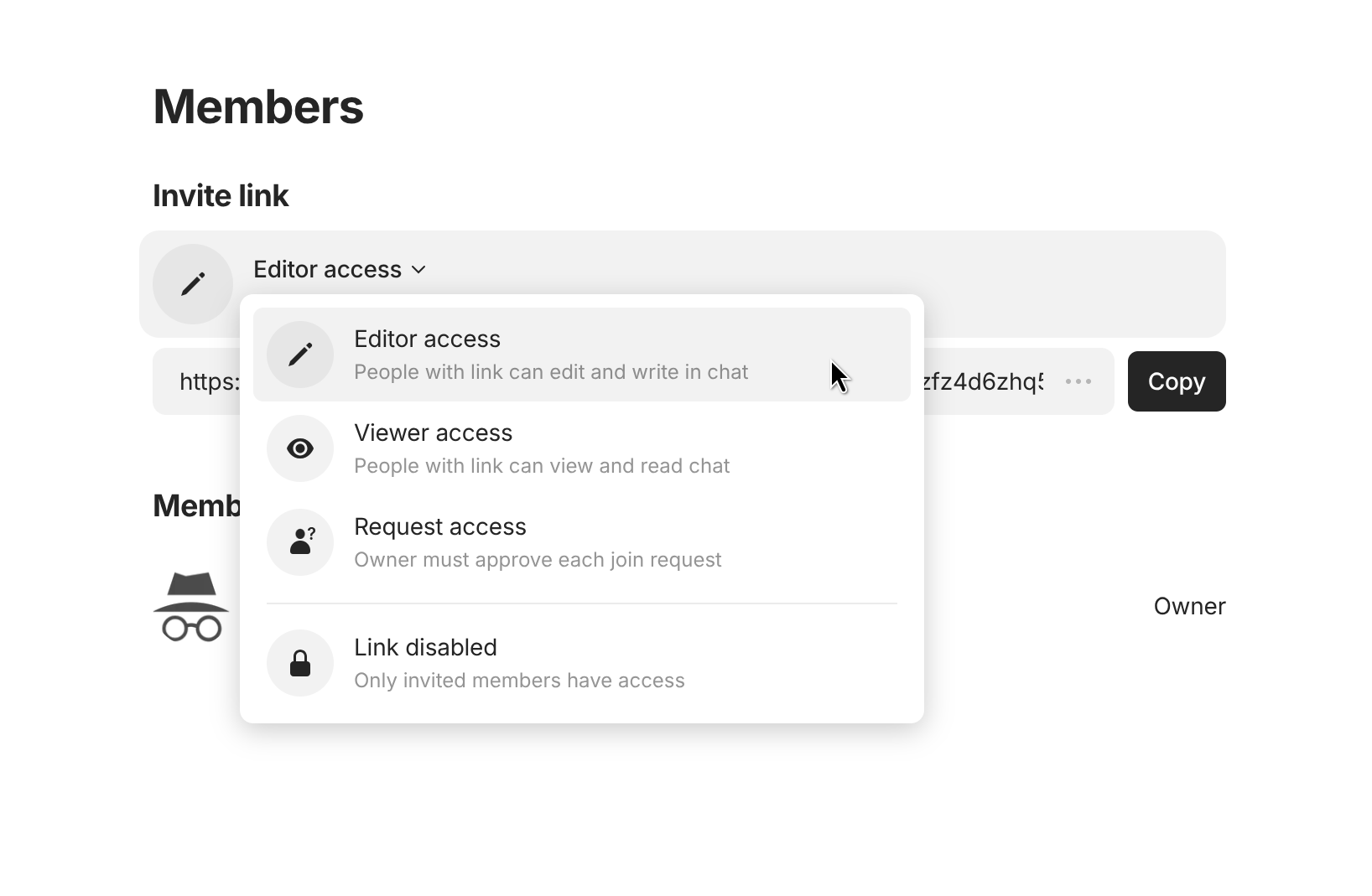This screenshot has width=1372, height=896.
Task: Click the invite link URL field
Action: point(981,382)
